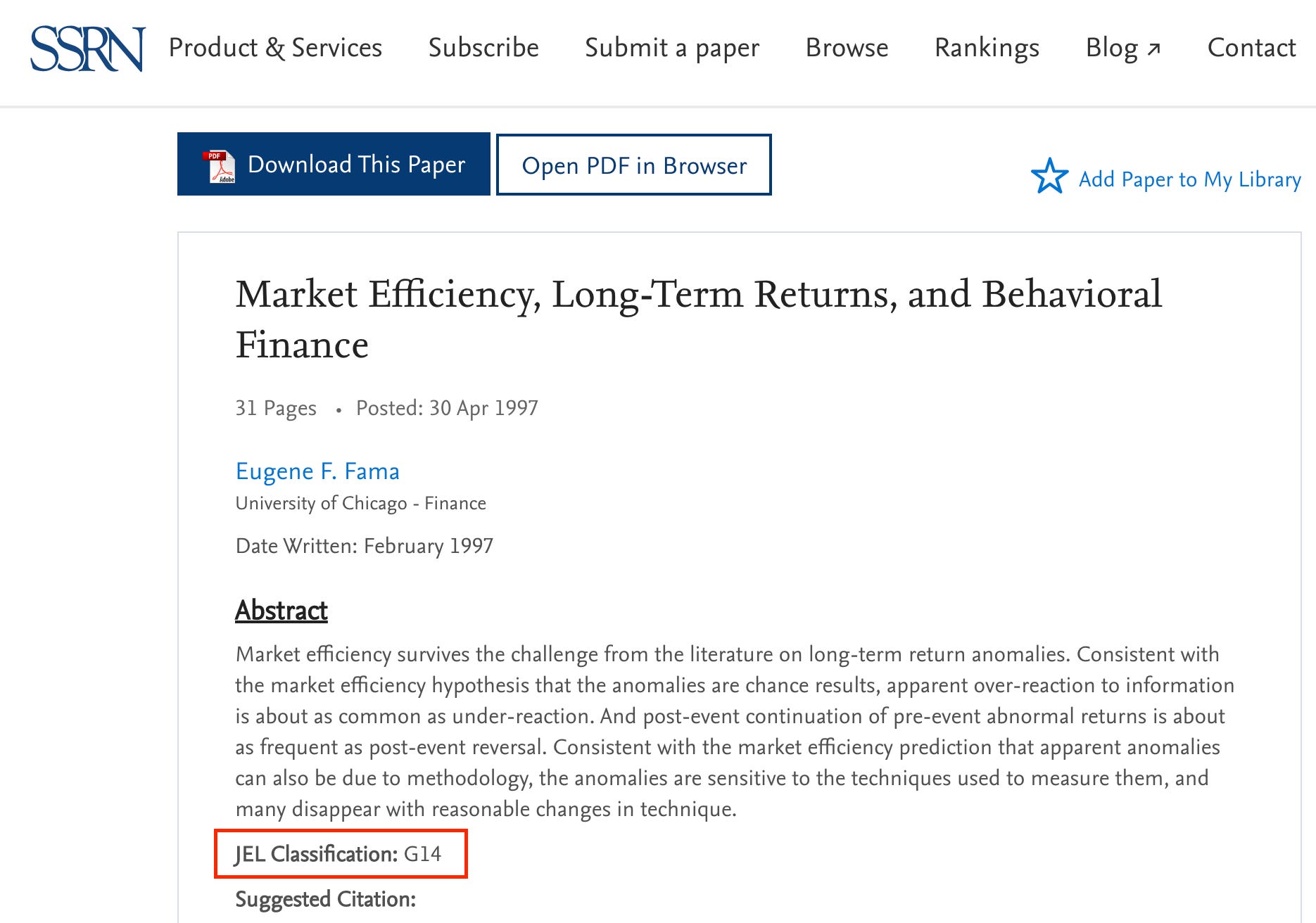
Task: Click the Download This Paper button
Action: (334, 163)
